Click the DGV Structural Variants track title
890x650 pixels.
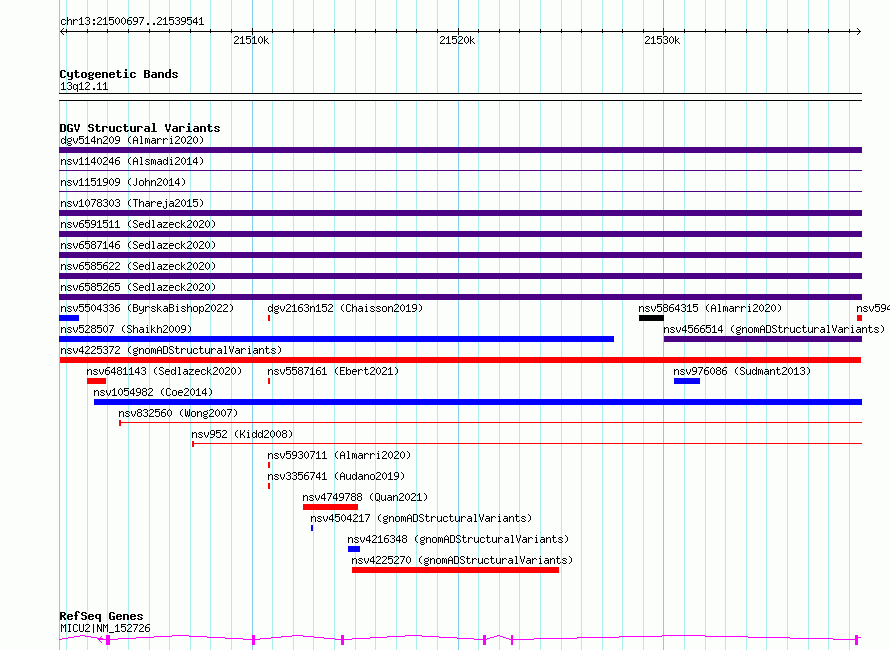(x=140, y=128)
